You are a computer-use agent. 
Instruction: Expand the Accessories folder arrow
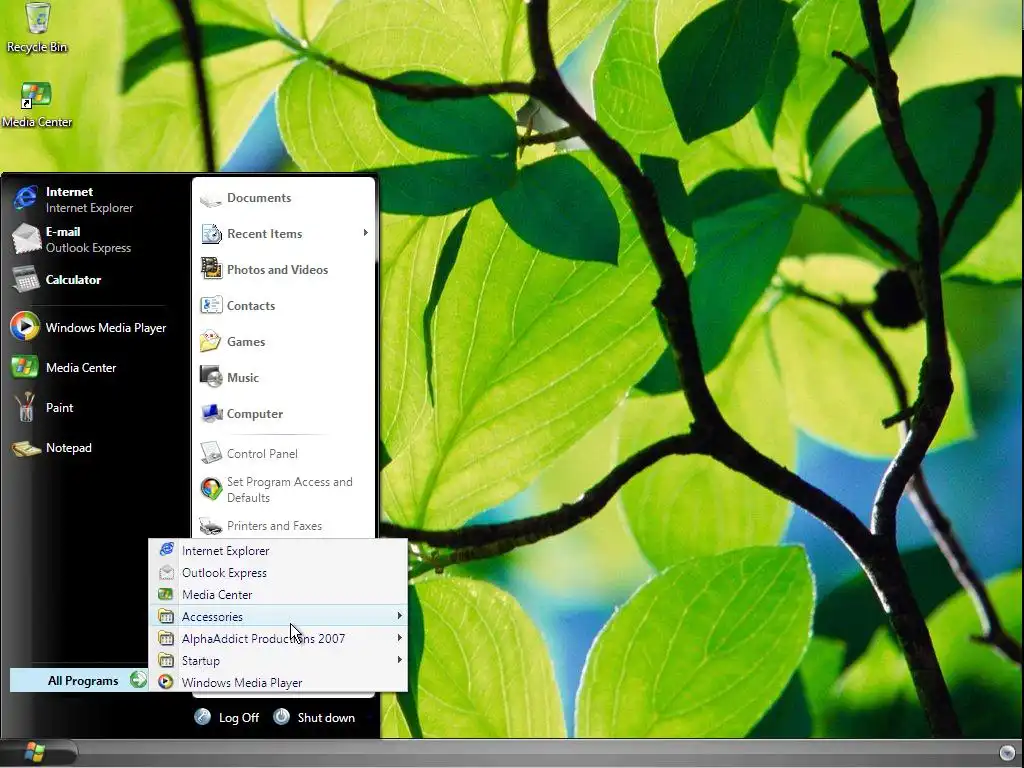click(x=399, y=616)
